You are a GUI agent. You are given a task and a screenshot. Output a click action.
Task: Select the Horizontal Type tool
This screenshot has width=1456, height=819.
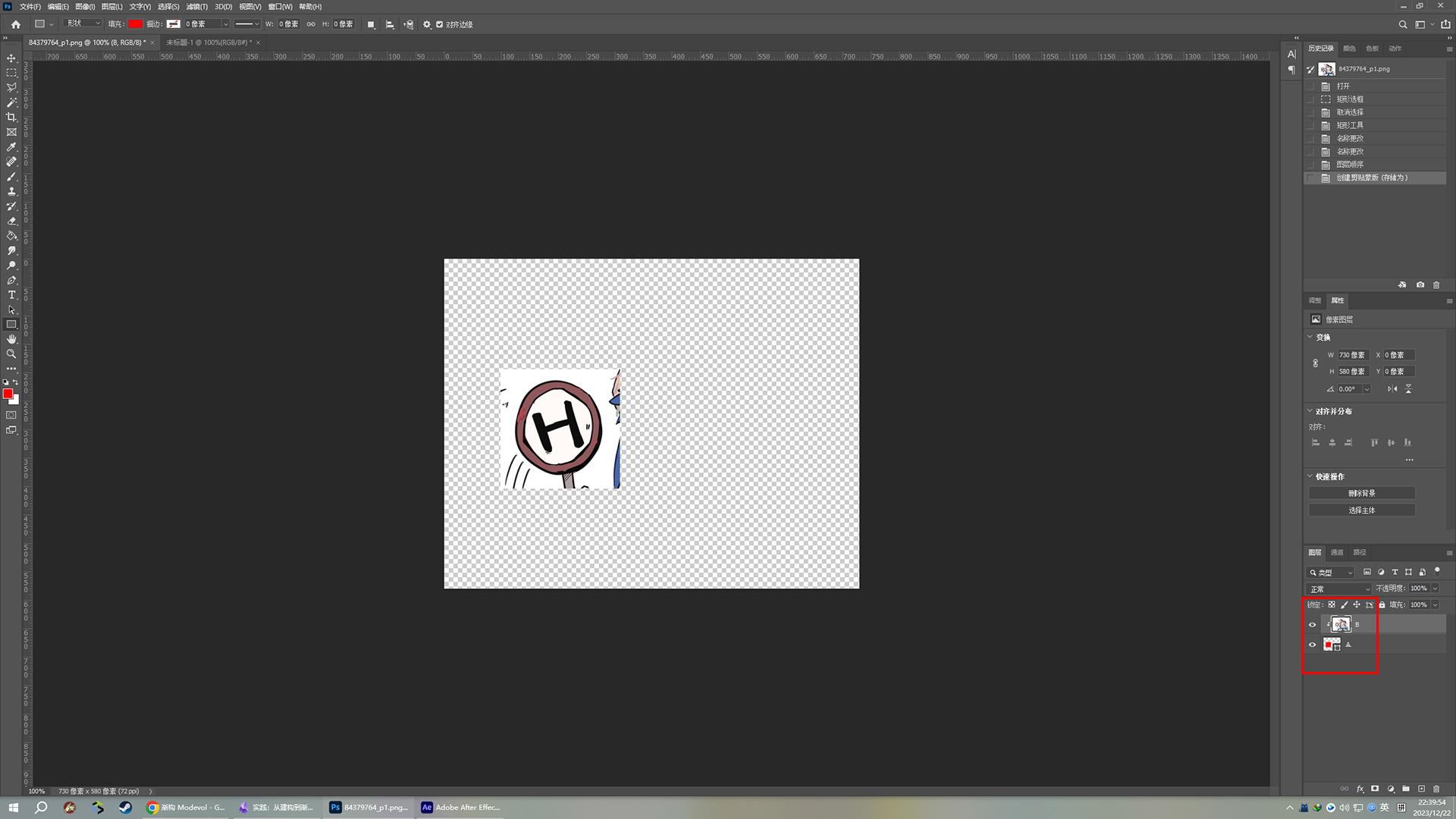tap(11, 295)
